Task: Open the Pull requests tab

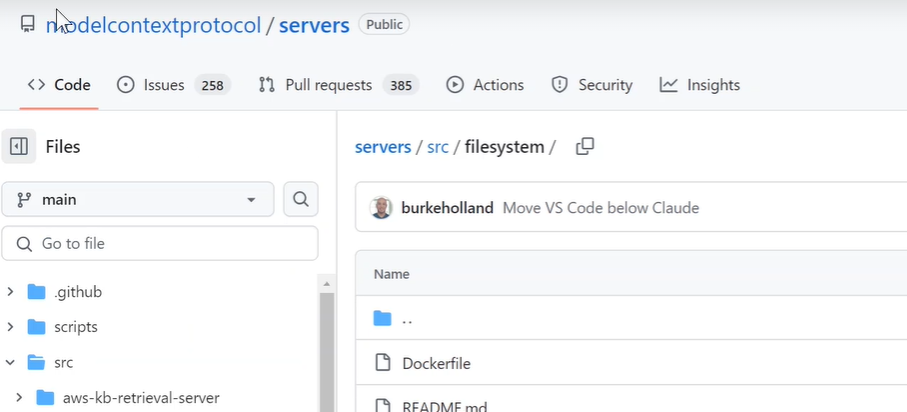Action: click(338, 85)
